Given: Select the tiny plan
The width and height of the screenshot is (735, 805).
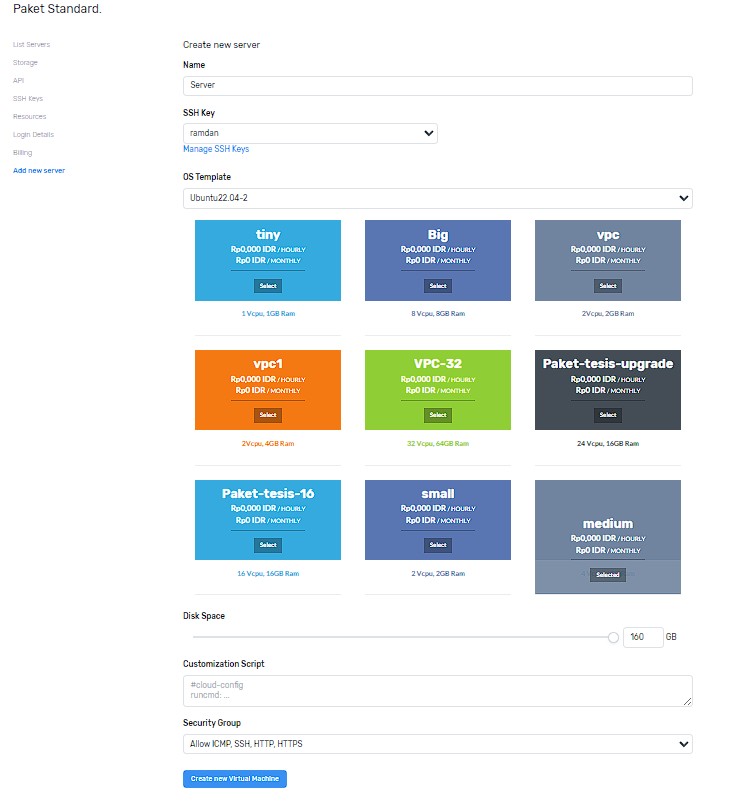Looking at the screenshot, I should click(268, 286).
